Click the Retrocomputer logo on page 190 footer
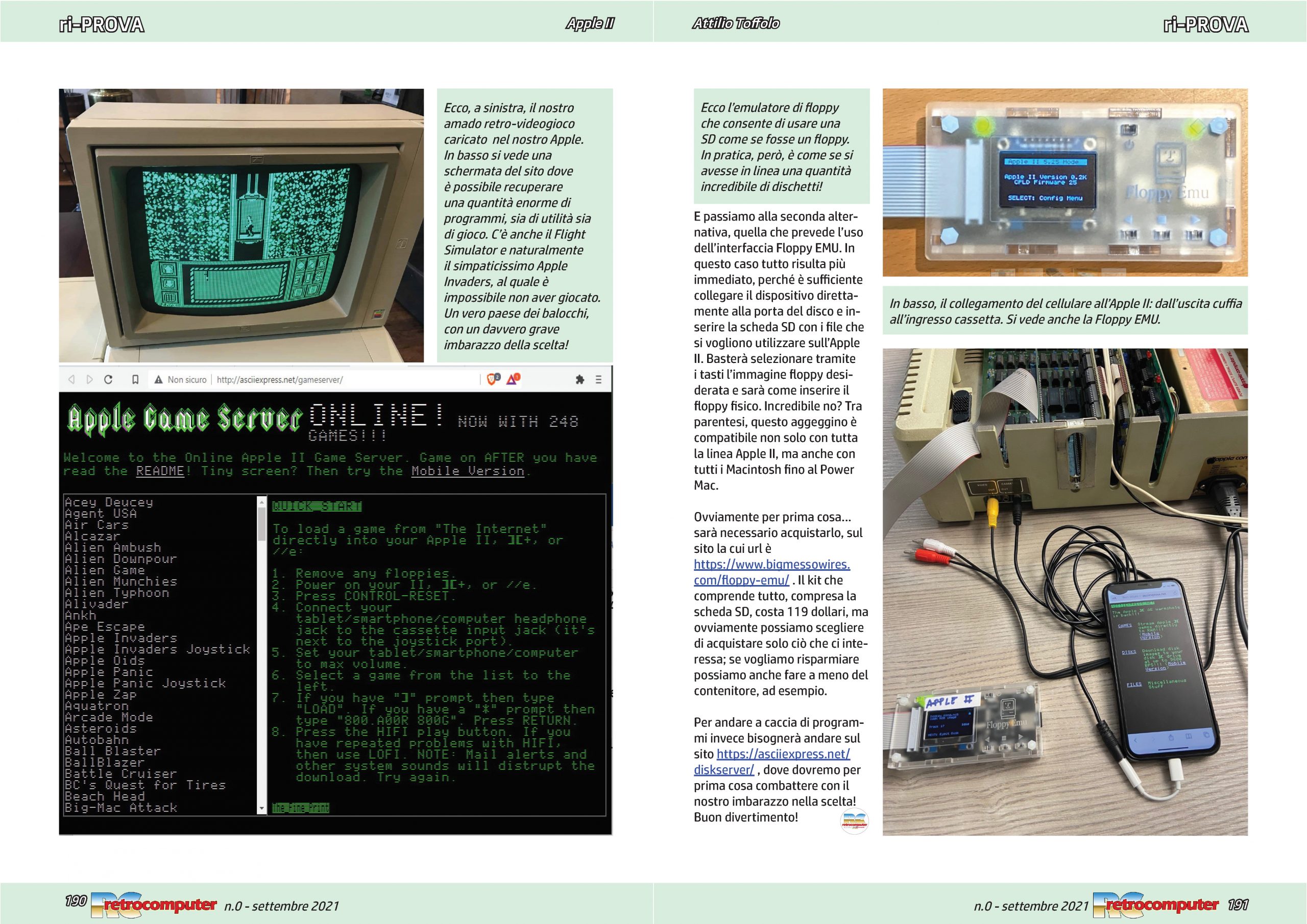The image size is (1307, 924). [154, 905]
